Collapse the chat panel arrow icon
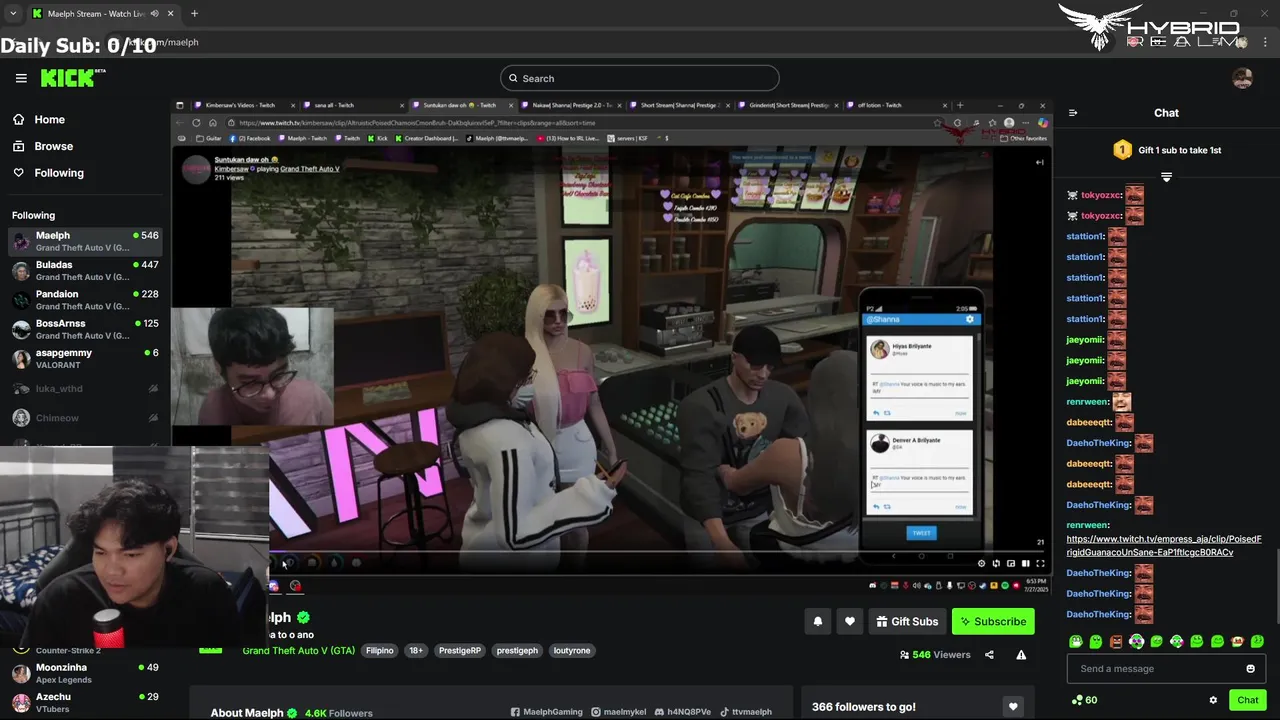 pyautogui.click(x=1073, y=113)
